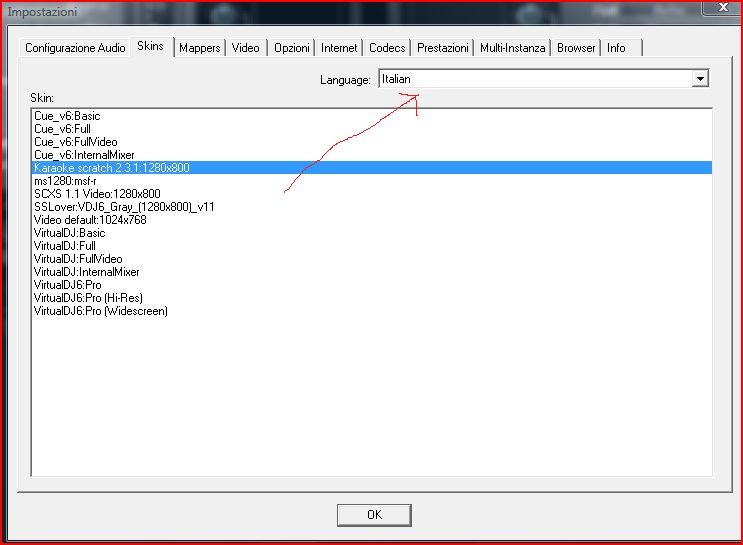Expand the Language dropdown arrow

700,79
